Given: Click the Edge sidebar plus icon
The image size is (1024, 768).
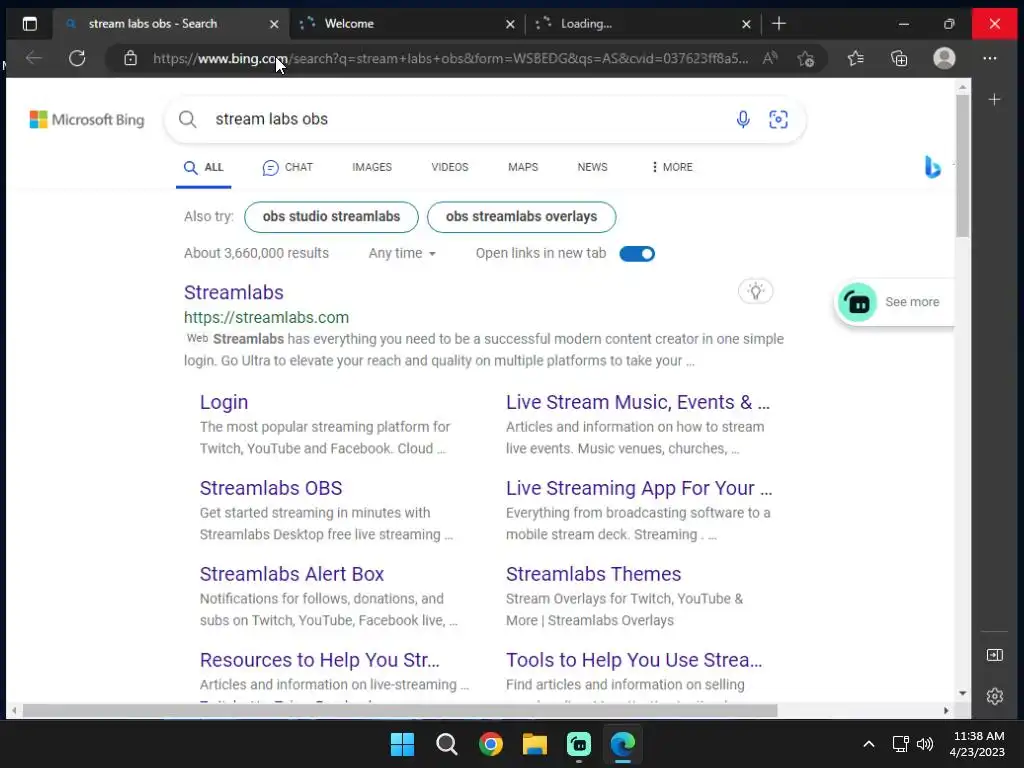Looking at the screenshot, I should tap(994, 99).
